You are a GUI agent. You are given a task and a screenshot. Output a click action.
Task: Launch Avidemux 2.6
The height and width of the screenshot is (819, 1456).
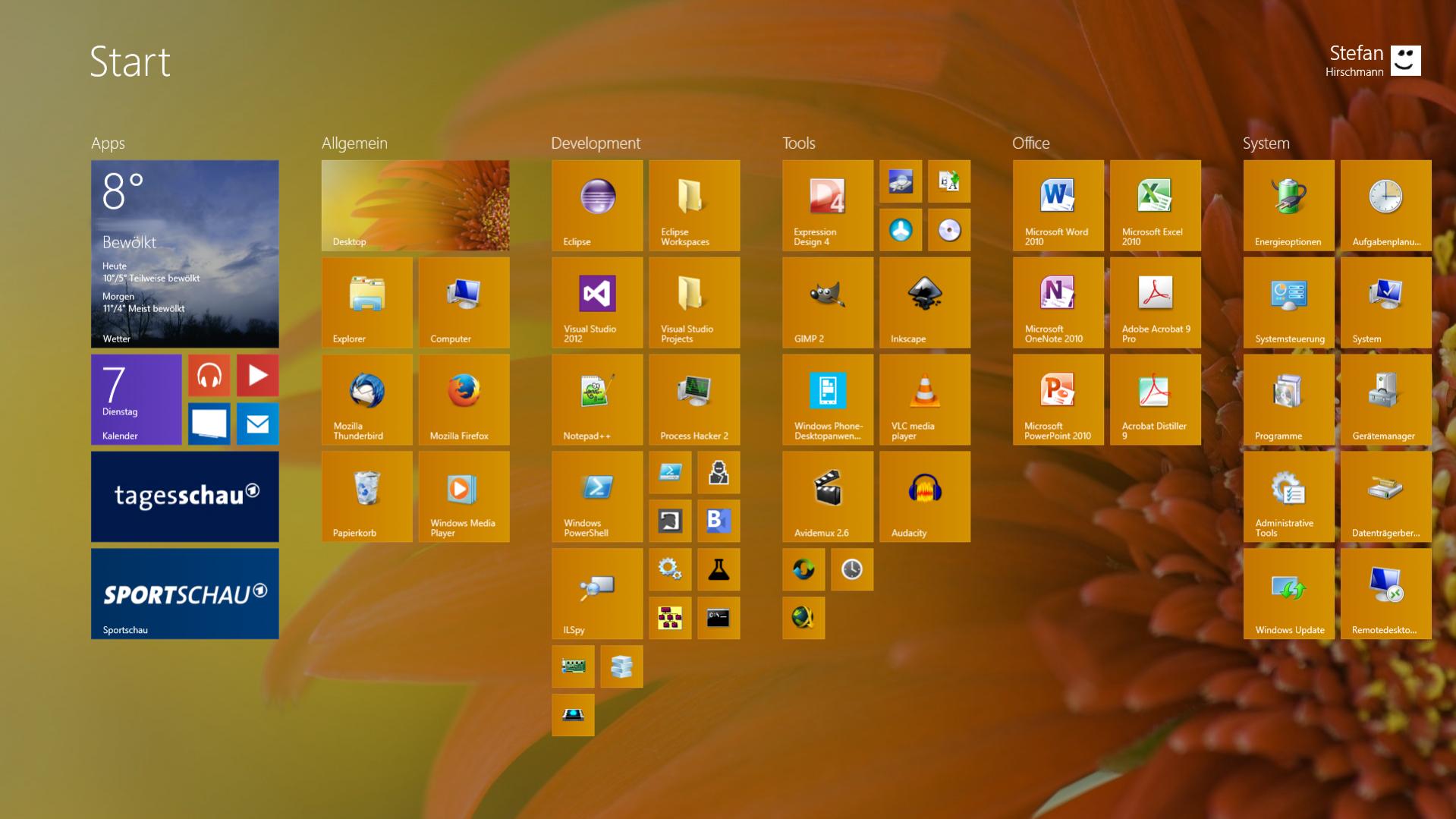[829, 496]
